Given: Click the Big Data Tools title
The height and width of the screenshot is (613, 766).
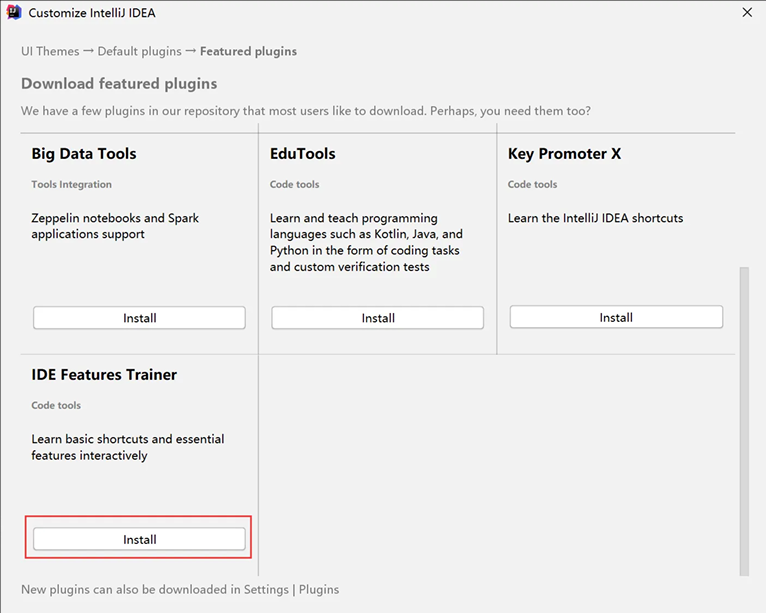Looking at the screenshot, I should pos(84,154).
